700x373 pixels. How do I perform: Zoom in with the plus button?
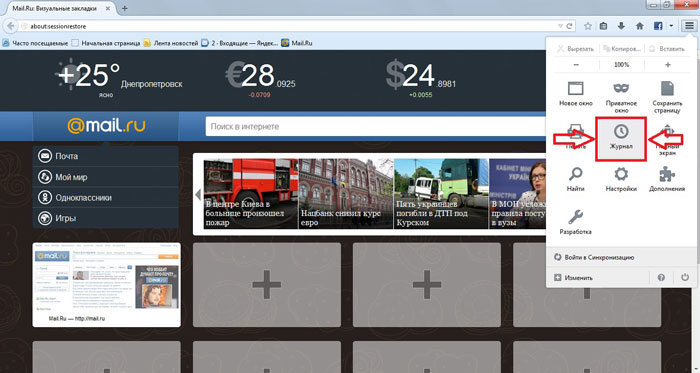coord(667,65)
